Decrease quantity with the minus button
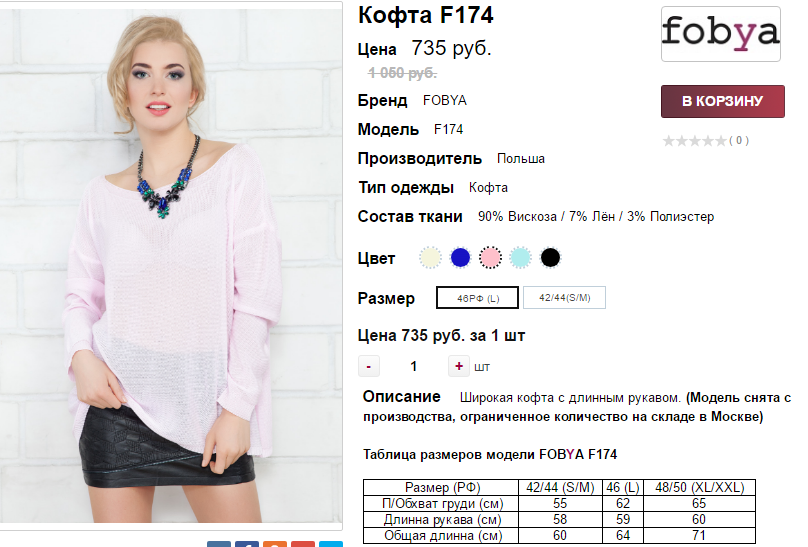 click(368, 366)
